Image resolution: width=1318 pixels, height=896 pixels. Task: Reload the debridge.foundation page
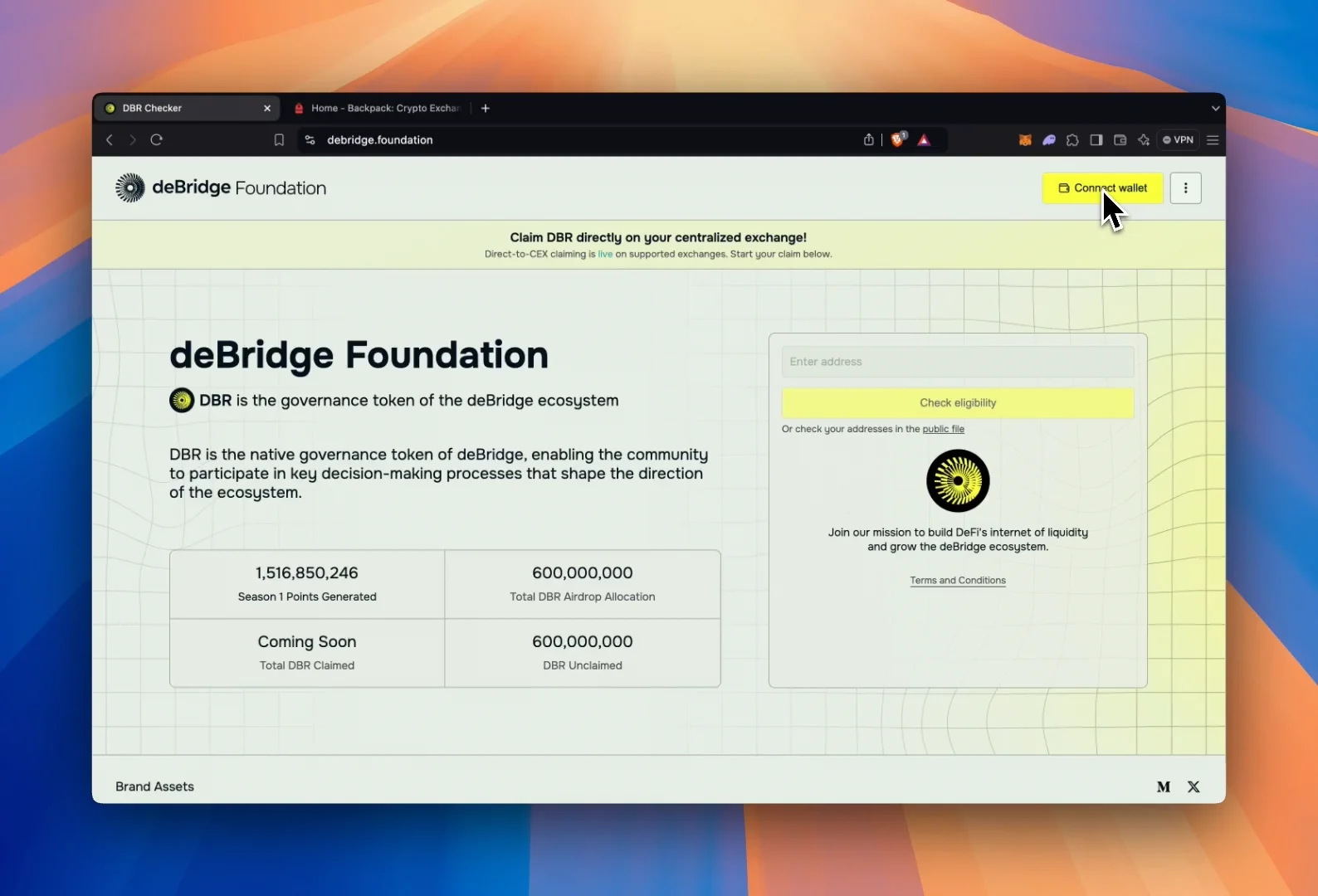(x=156, y=140)
